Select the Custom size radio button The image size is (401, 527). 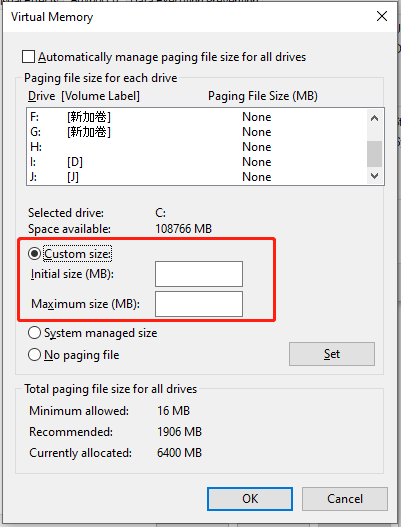point(34,254)
